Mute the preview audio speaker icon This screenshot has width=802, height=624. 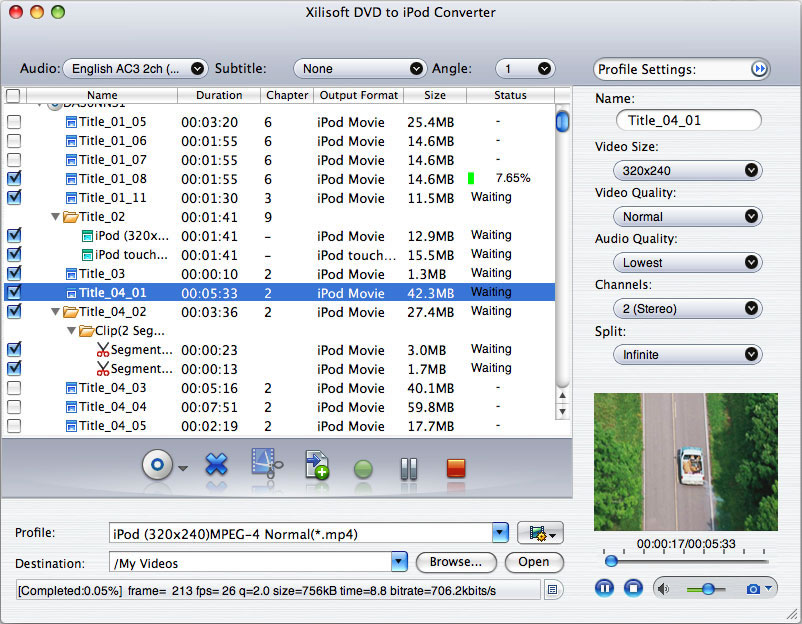663,587
